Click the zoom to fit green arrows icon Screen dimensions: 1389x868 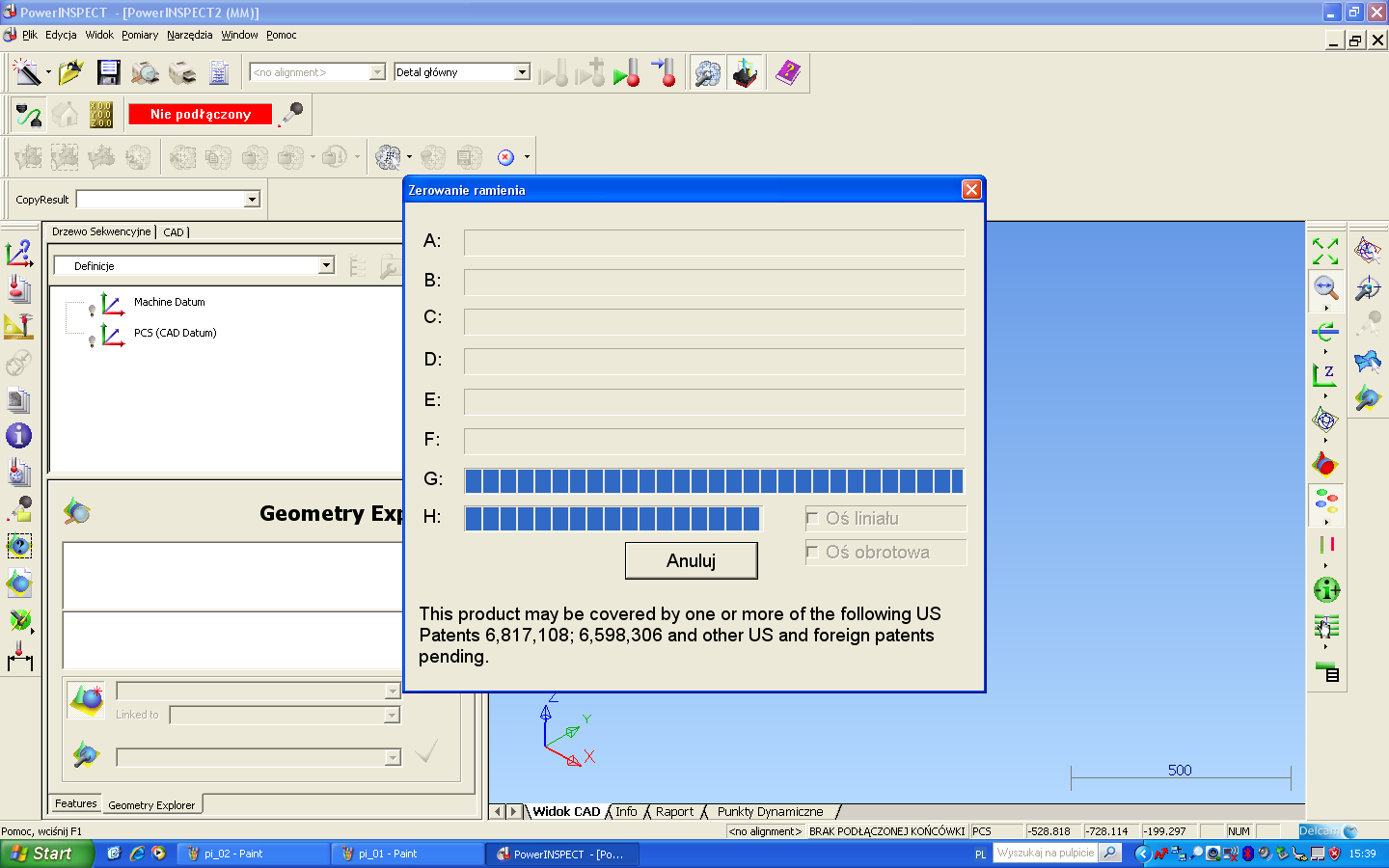[x=1325, y=252]
